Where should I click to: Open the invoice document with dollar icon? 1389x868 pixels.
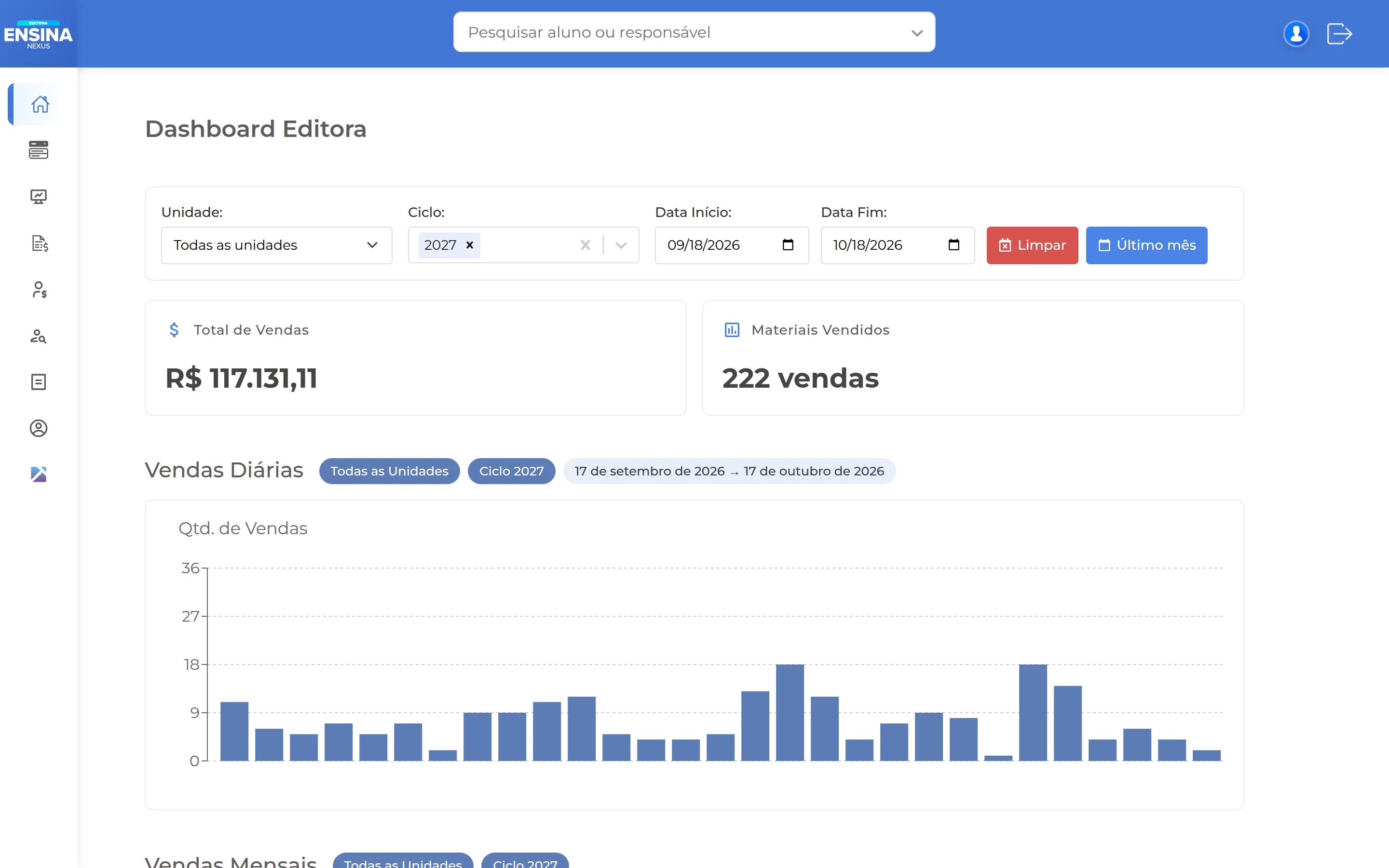click(39, 243)
